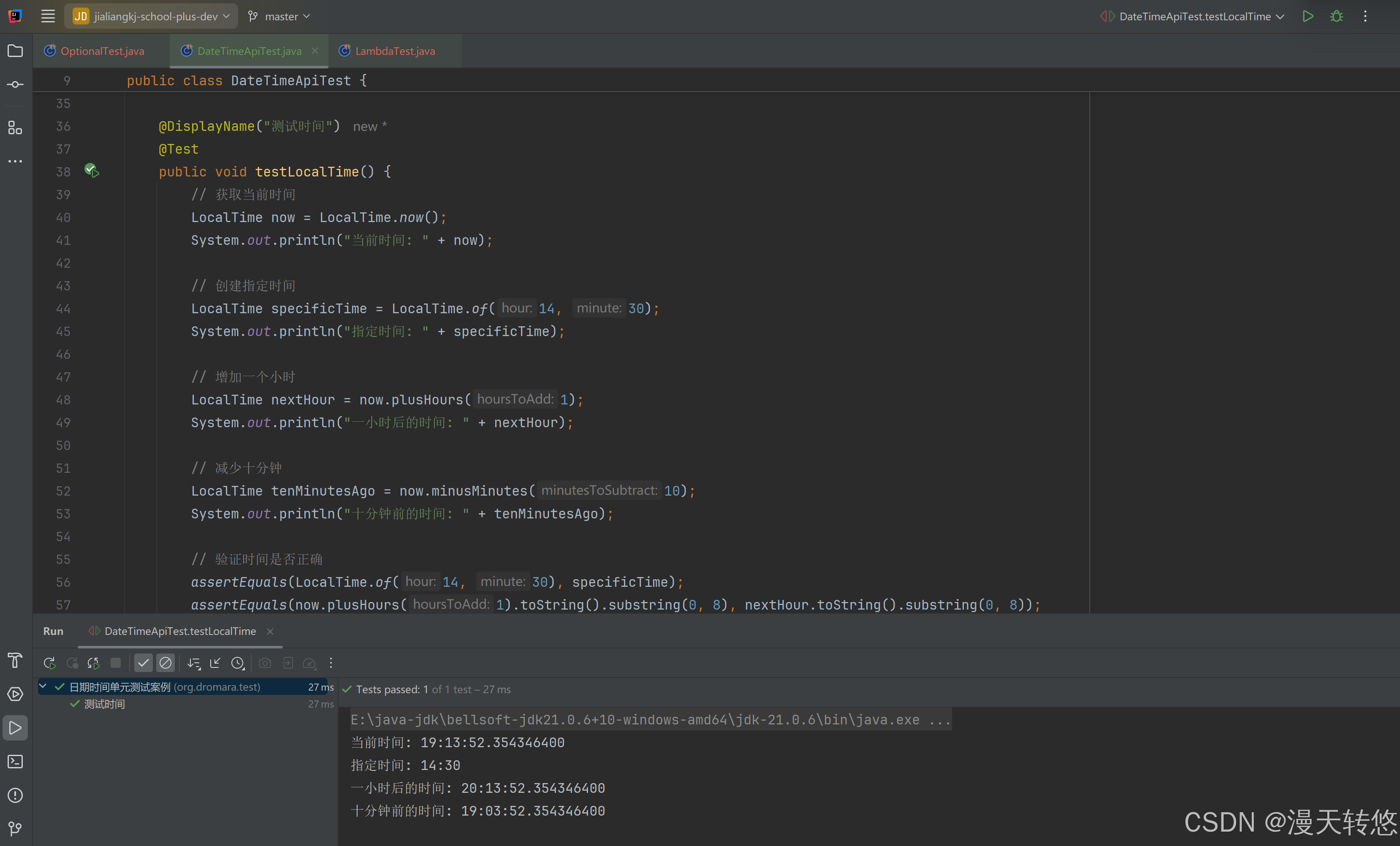Click the output line '一小时后的时间: 20:13:52'
The image size is (1400, 846).
(x=478, y=788)
